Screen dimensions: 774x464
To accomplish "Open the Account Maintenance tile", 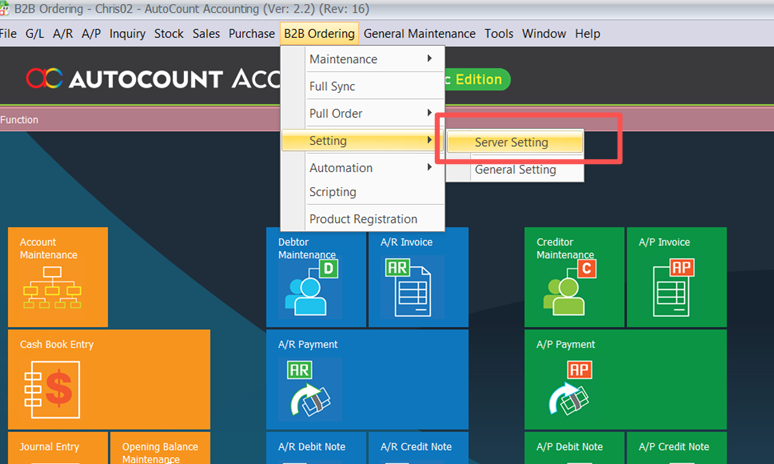I will point(58,277).
